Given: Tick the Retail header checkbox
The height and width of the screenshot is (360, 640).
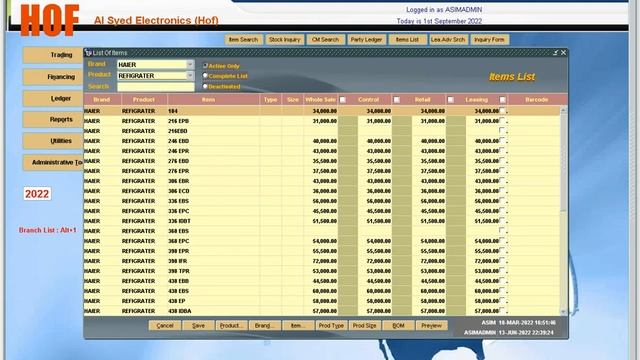Looking at the screenshot, I should tap(451, 100).
